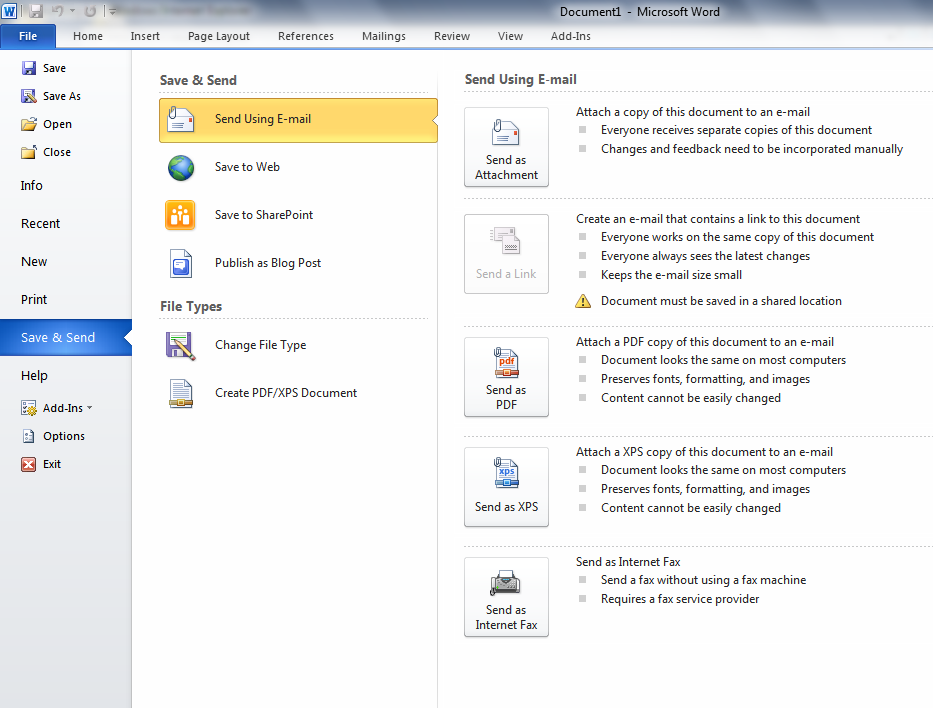Viewport: 933px width, 708px height.
Task: Click the Save As icon in sidebar
Action: coord(29,96)
